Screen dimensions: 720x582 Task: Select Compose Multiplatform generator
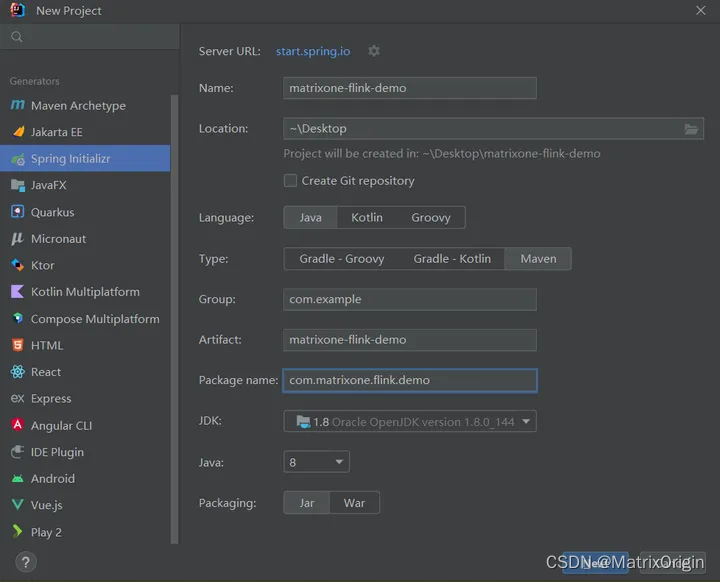85,318
